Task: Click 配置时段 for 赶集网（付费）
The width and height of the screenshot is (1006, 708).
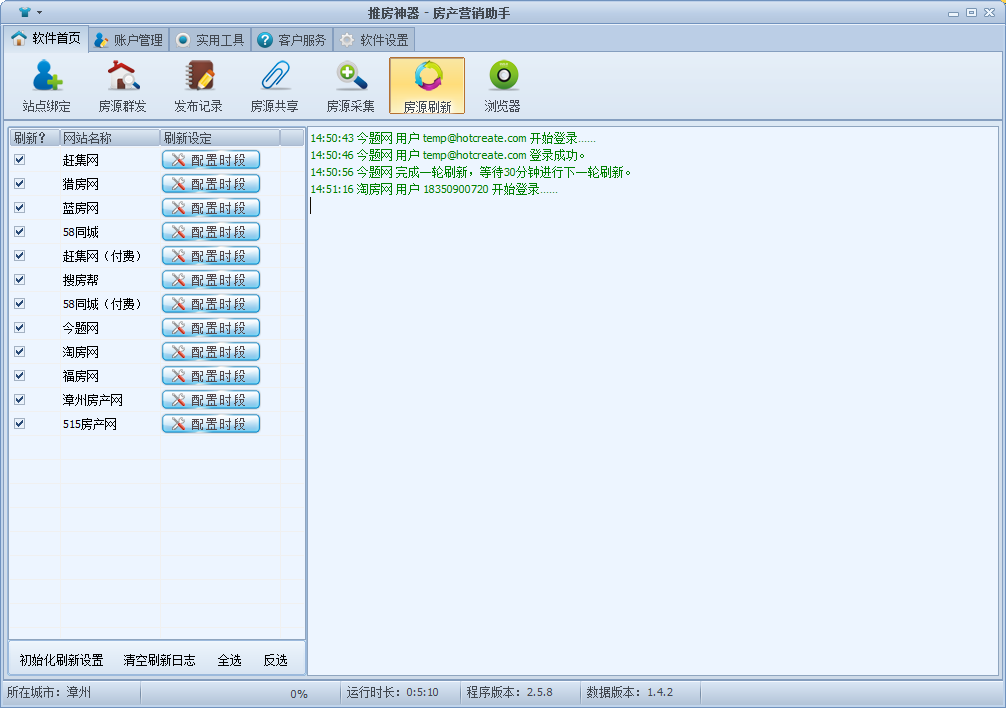Action: (211, 256)
